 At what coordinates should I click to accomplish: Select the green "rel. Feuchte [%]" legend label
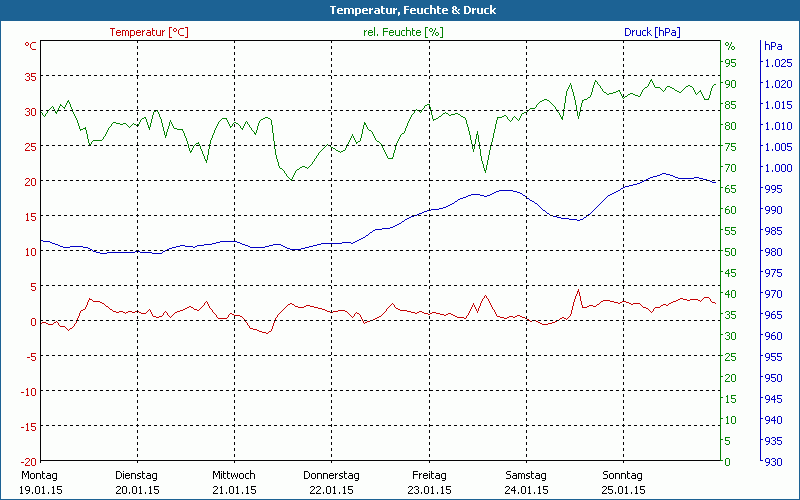pos(403,32)
